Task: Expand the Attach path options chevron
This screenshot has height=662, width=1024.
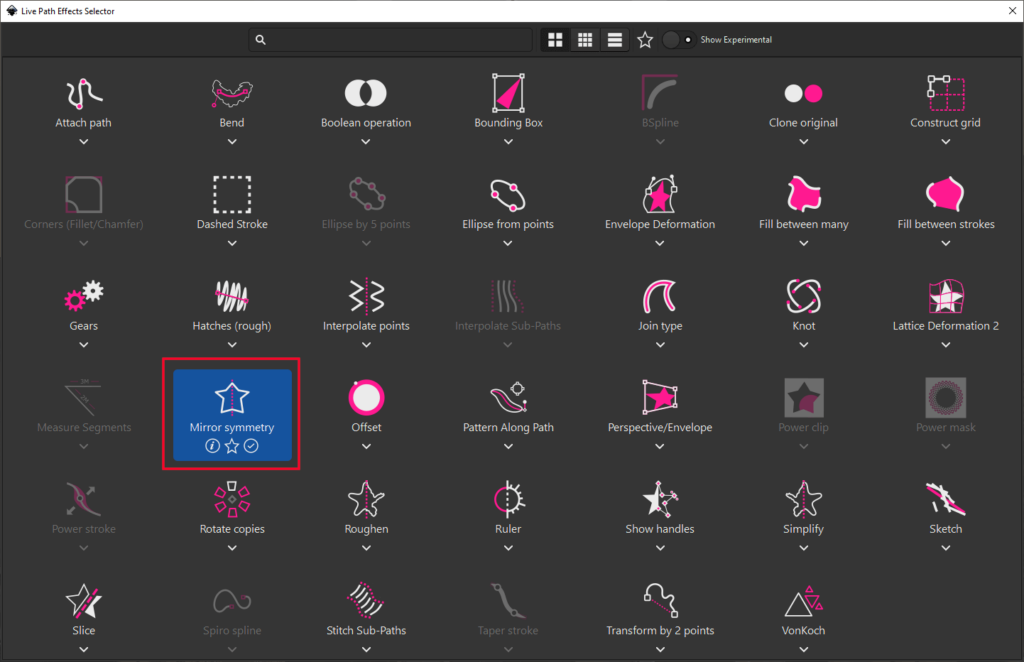Action: coord(83,143)
